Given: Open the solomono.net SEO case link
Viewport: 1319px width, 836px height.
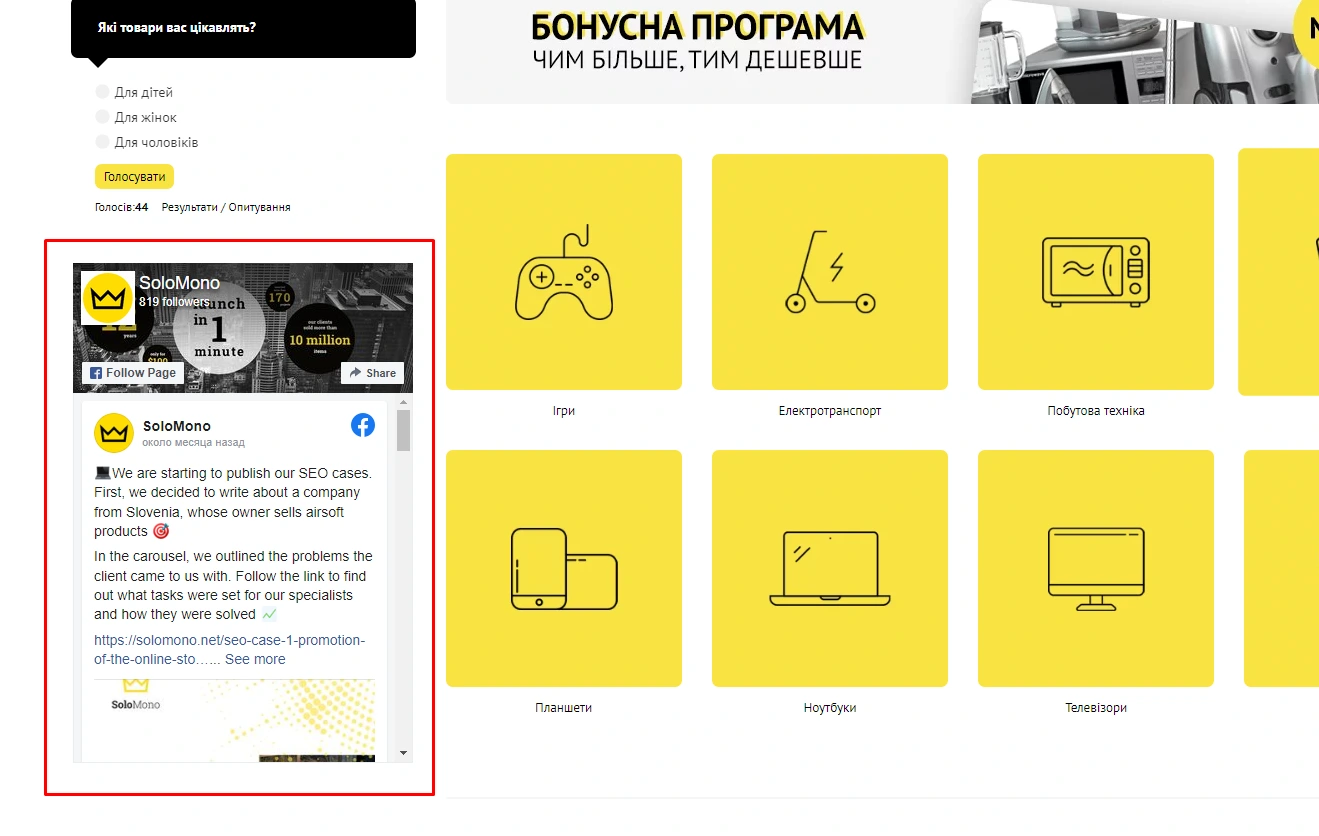Looking at the screenshot, I should pos(229,640).
